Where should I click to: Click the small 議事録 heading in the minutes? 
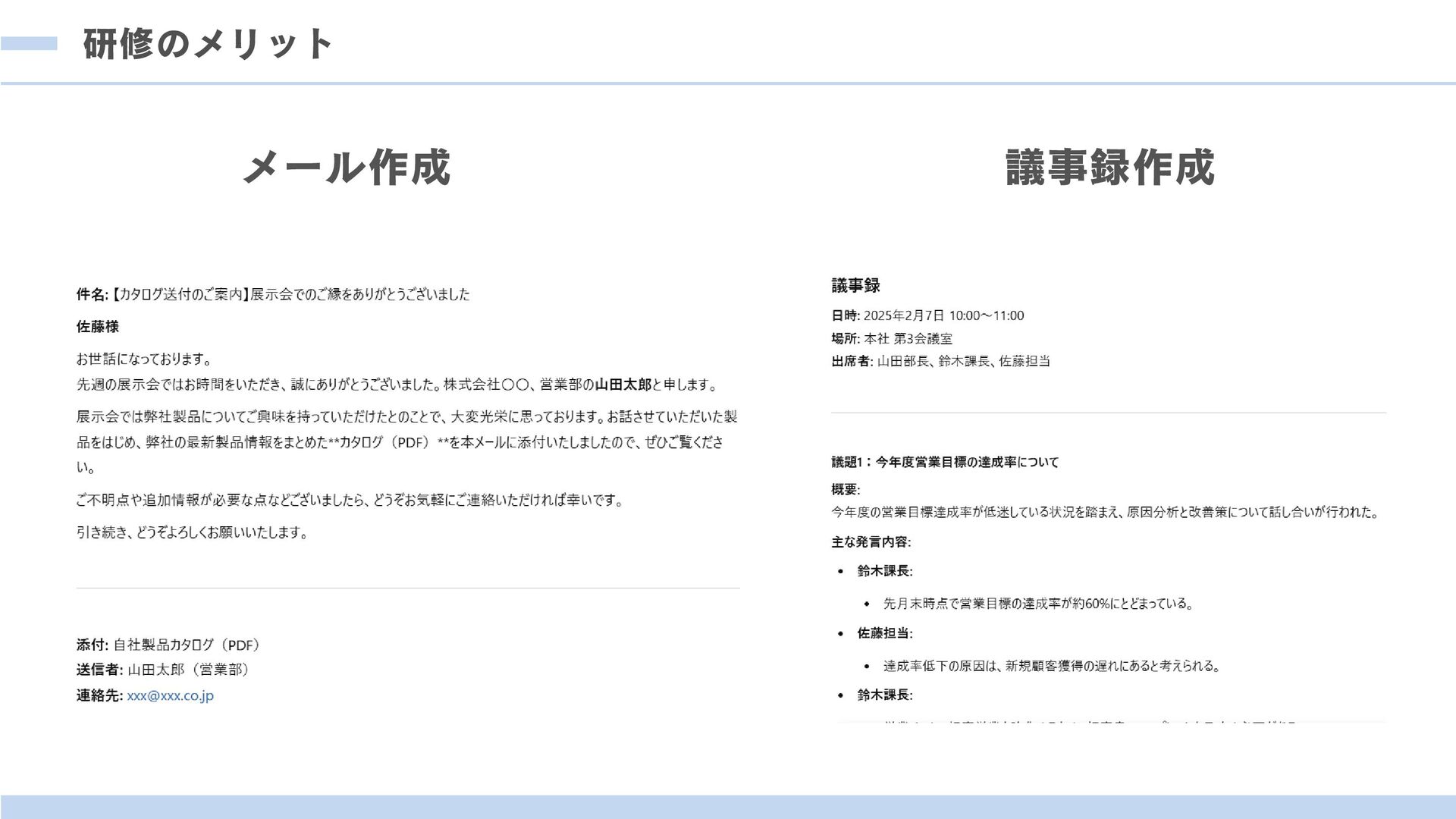[855, 286]
